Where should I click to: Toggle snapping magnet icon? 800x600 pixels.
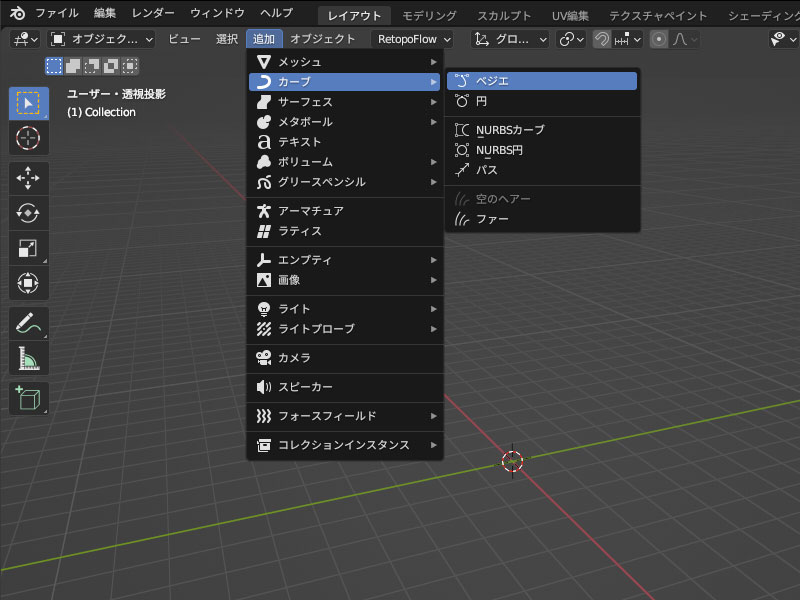[602, 39]
